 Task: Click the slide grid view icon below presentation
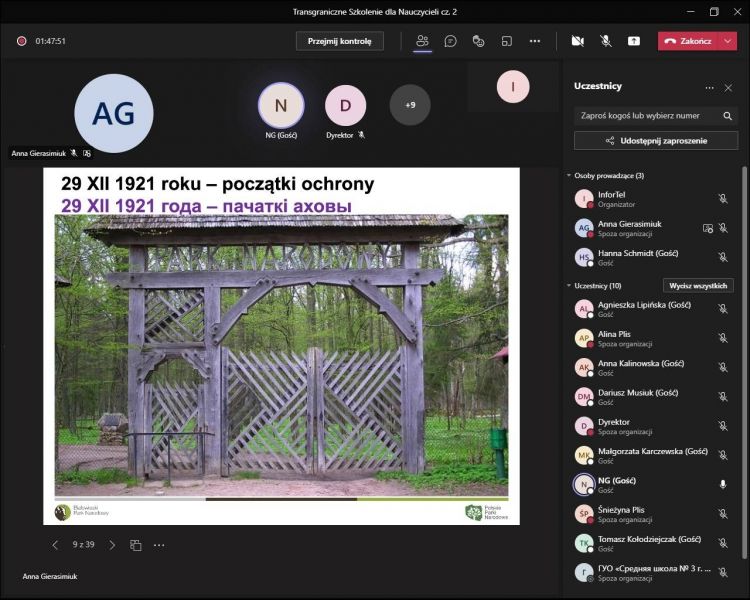(136, 545)
